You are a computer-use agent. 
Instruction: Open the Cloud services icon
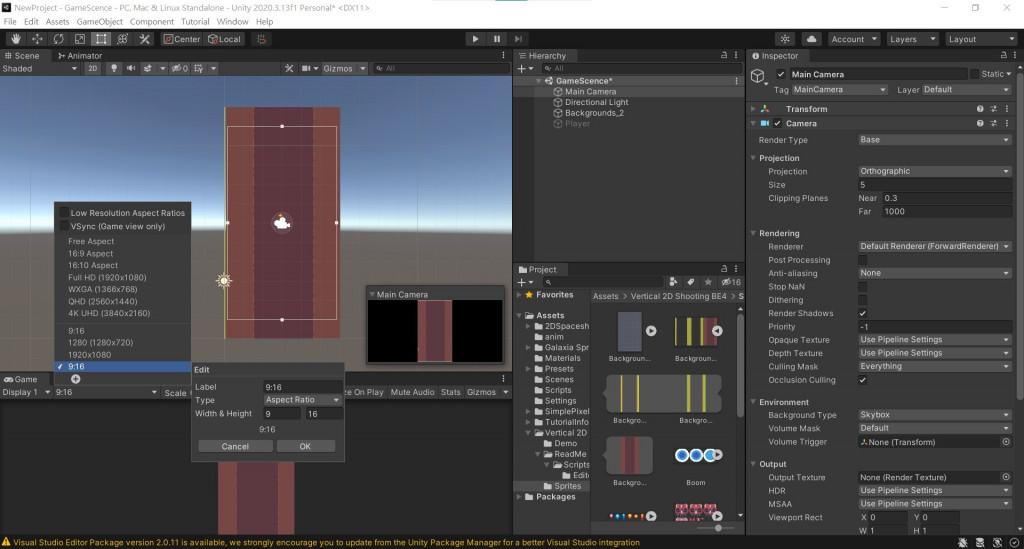(811, 39)
